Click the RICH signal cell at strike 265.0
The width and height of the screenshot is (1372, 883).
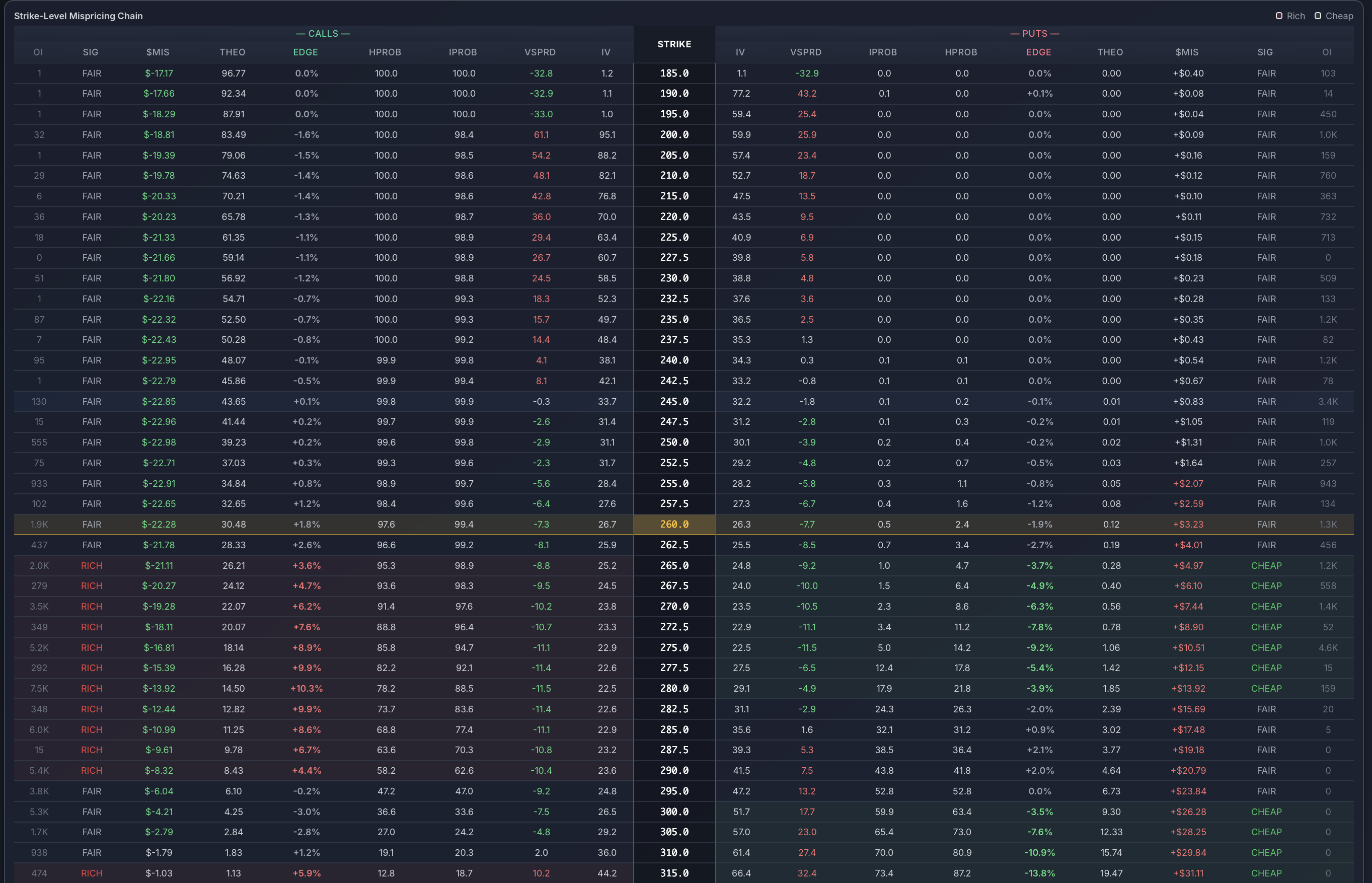point(92,565)
